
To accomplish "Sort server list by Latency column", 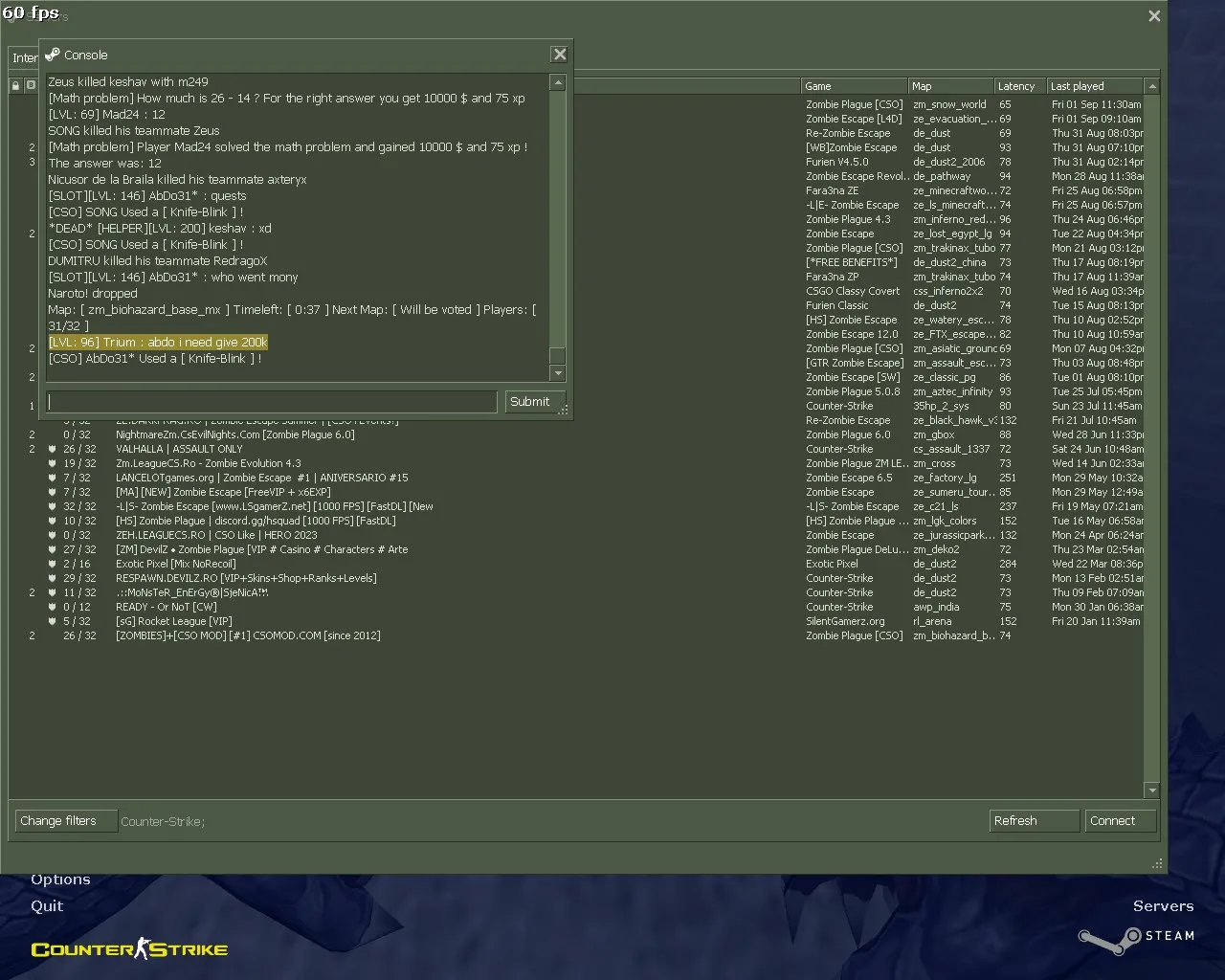I will (x=1019, y=86).
